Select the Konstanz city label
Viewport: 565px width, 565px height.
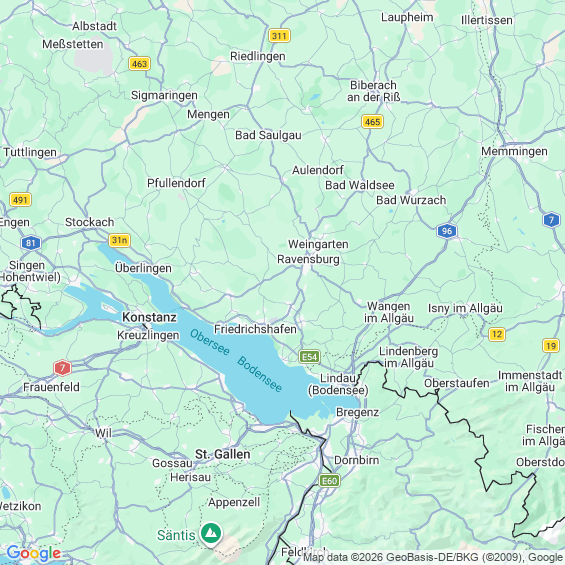pos(150,317)
